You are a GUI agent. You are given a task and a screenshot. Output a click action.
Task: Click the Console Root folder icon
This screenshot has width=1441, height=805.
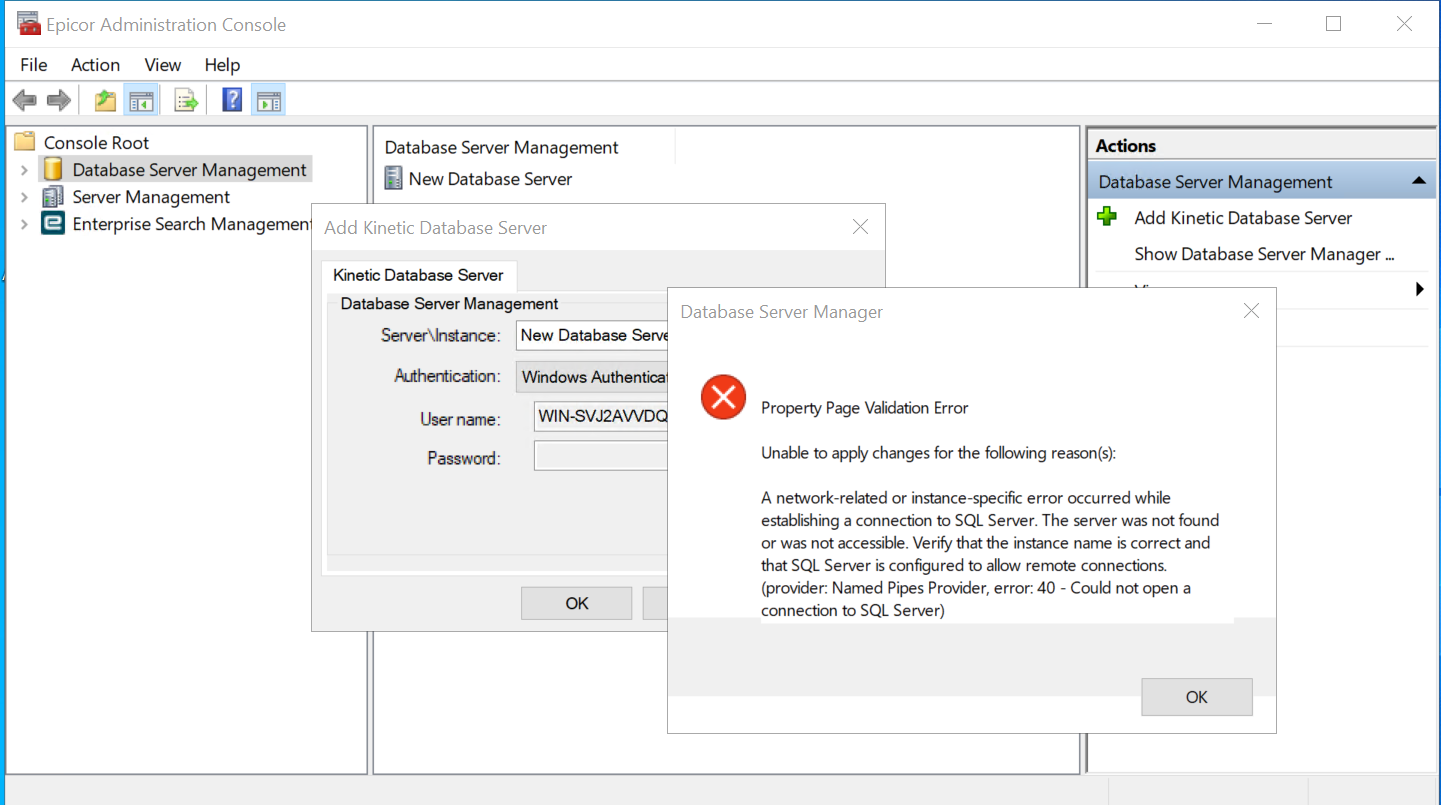[x=24, y=142]
